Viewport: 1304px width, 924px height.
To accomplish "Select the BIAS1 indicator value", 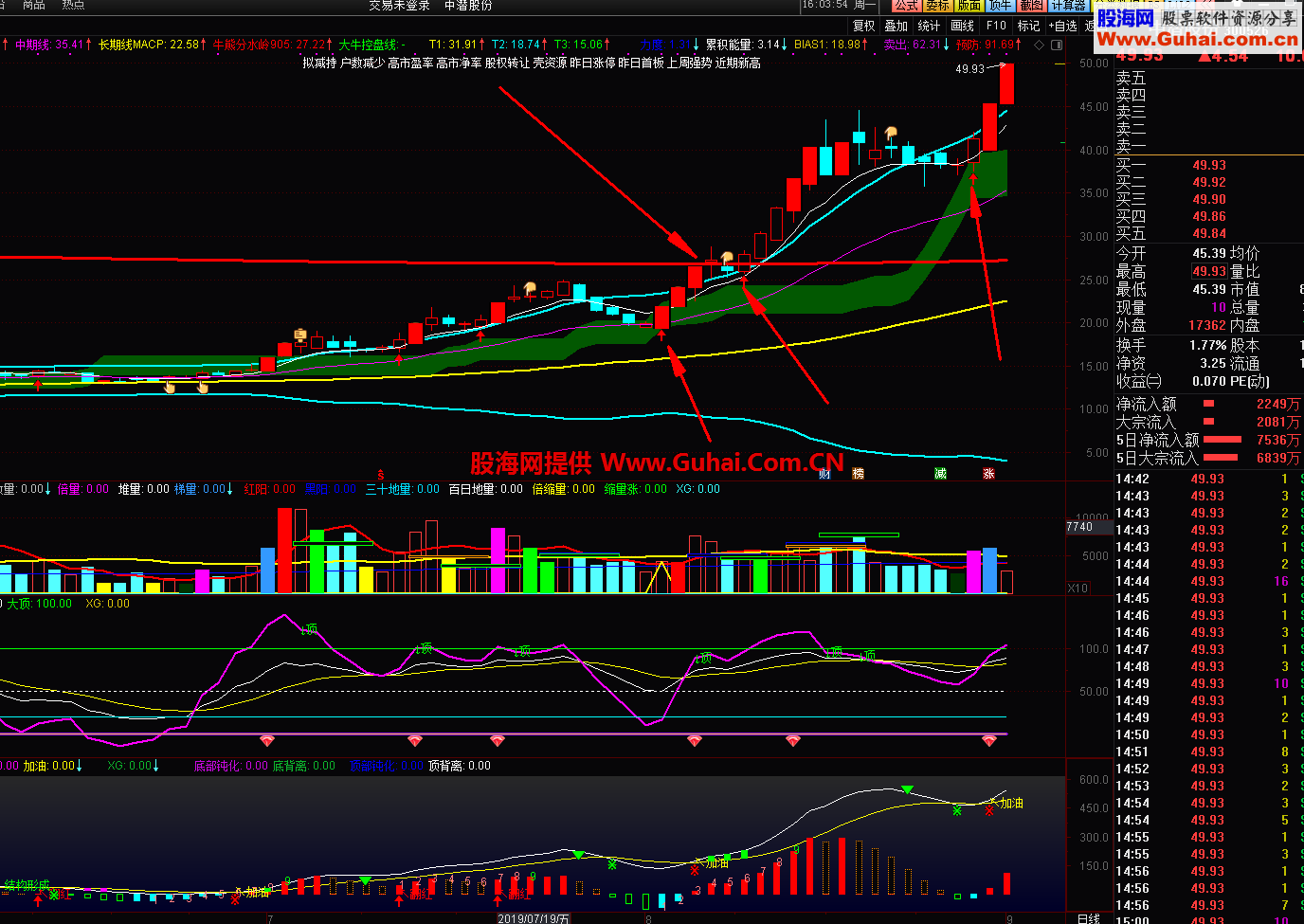I will click(828, 45).
